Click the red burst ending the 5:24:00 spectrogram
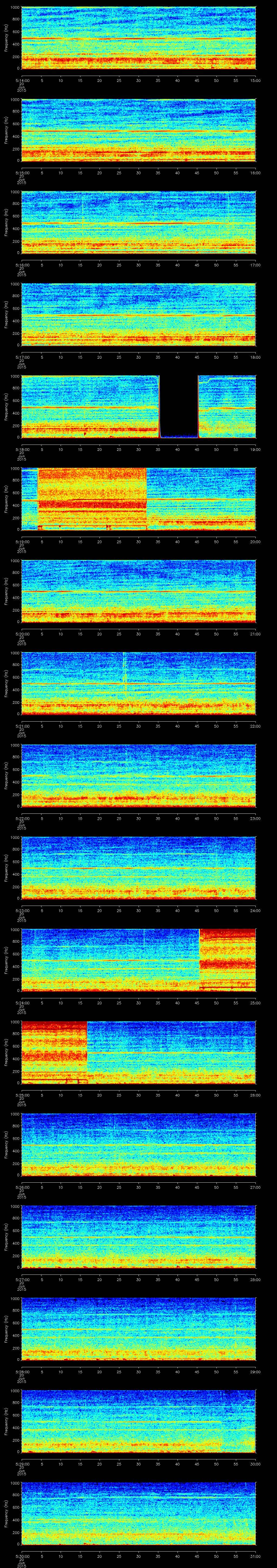 click(x=227, y=959)
